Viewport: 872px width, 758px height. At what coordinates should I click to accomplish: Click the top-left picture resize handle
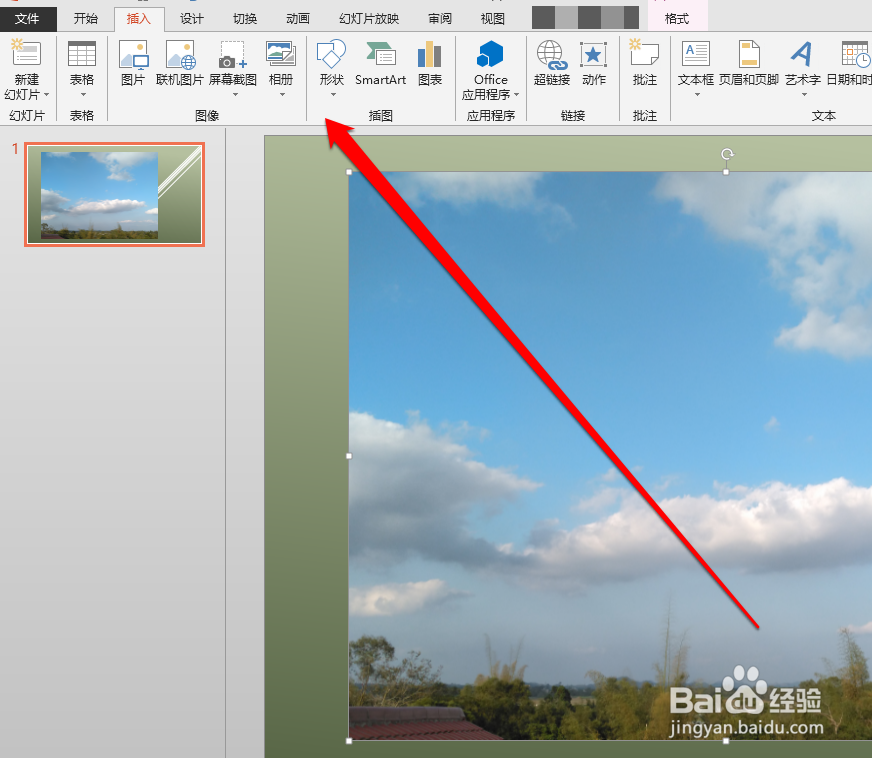coord(349,172)
